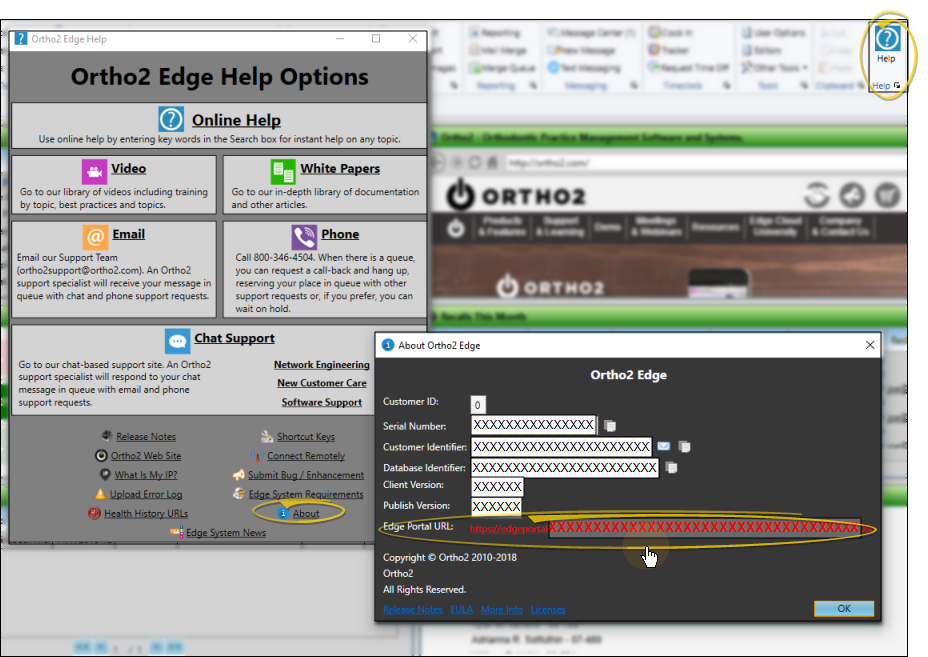Expand the Help group dialog launcher
The width and height of the screenshot is (928, 657).
(897, 85)
